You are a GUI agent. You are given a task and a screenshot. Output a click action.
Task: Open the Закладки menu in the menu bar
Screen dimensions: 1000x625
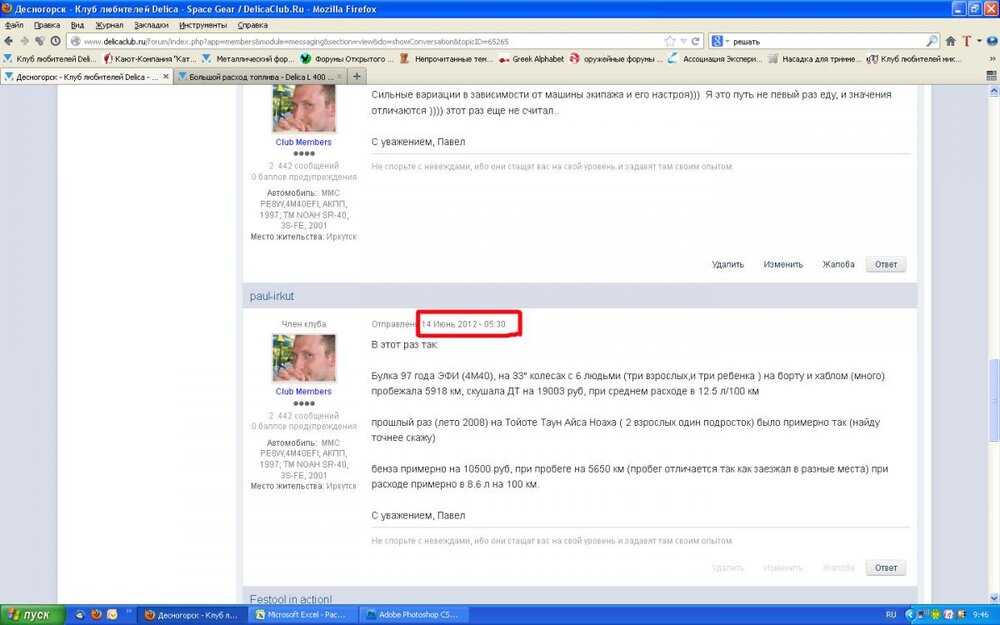click(151, 24)
